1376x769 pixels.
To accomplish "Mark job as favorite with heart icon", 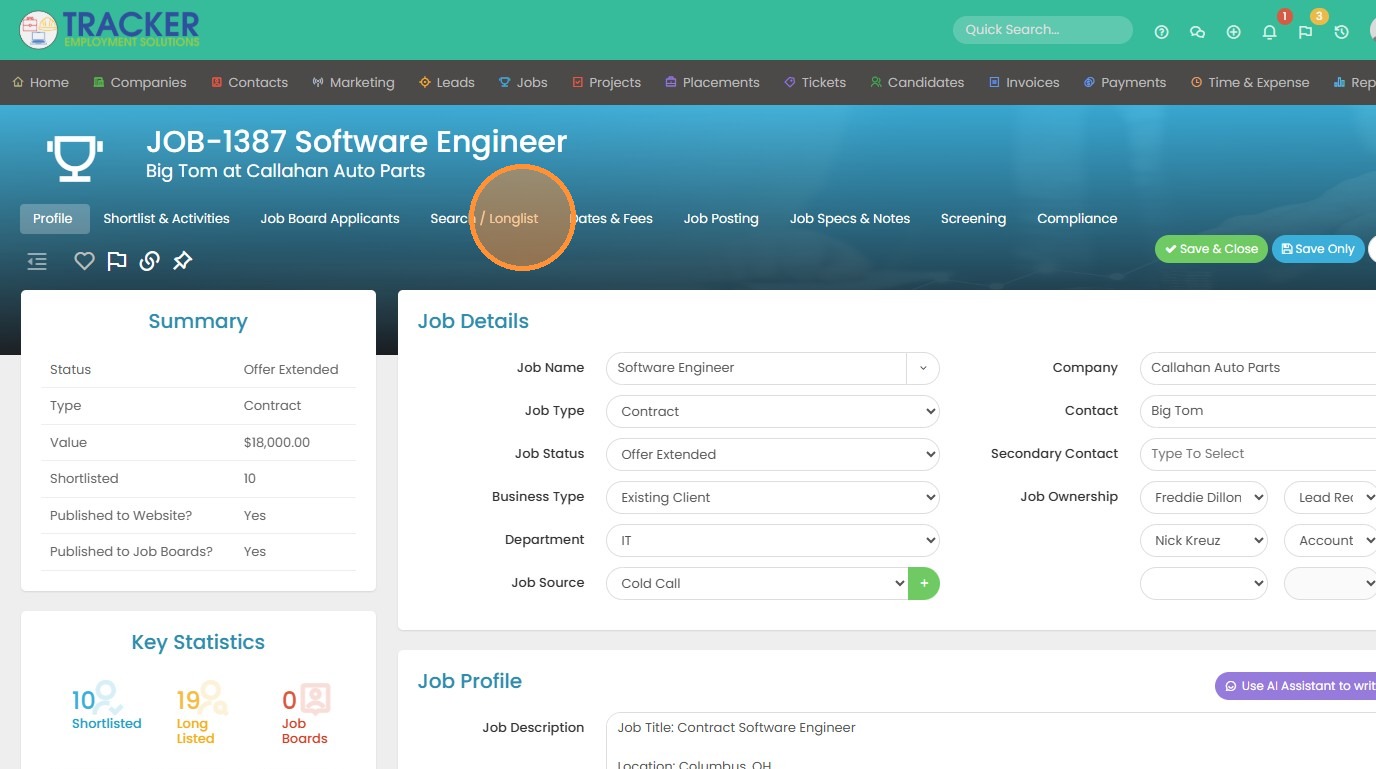I will tap(84, 261).
